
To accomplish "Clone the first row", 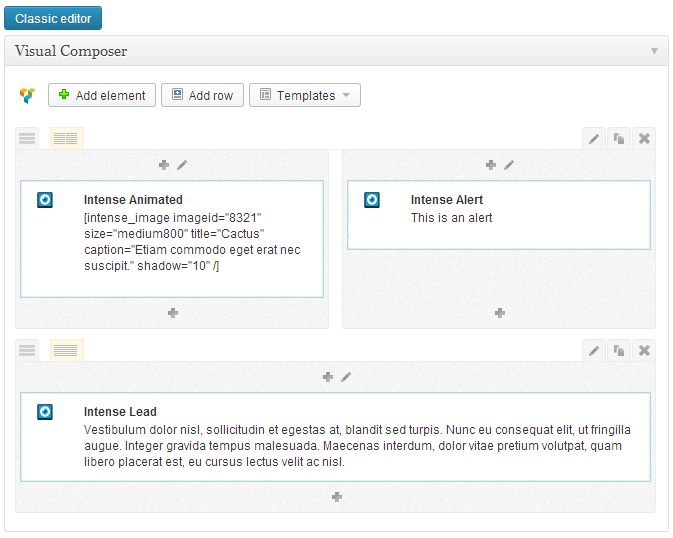I will point(619,139).
